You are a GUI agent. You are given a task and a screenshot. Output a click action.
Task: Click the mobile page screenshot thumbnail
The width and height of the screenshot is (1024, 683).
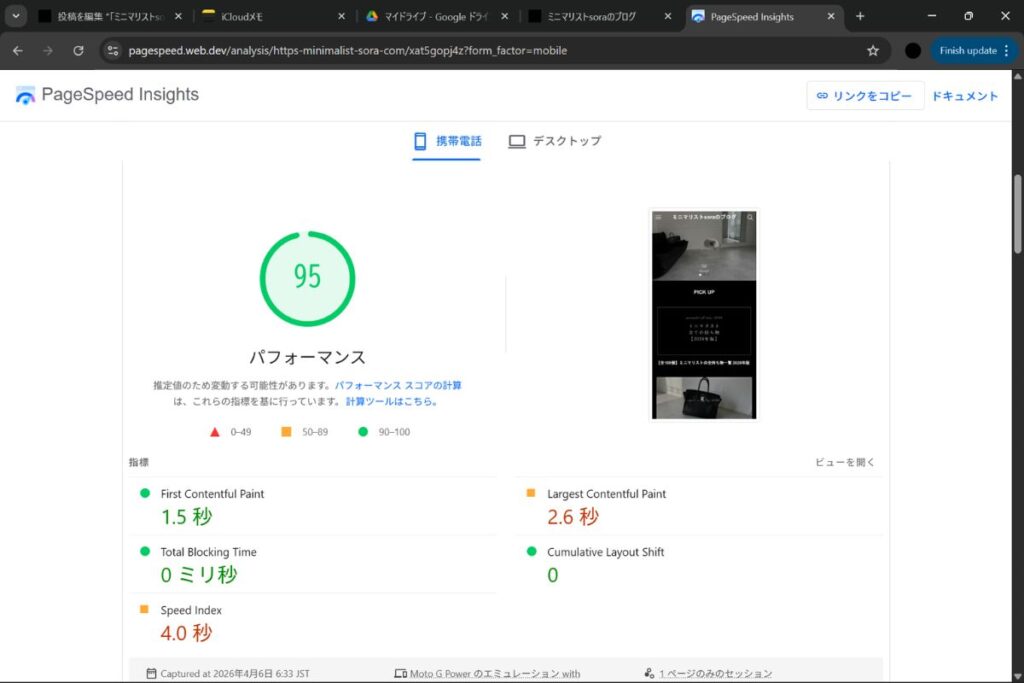703,314
